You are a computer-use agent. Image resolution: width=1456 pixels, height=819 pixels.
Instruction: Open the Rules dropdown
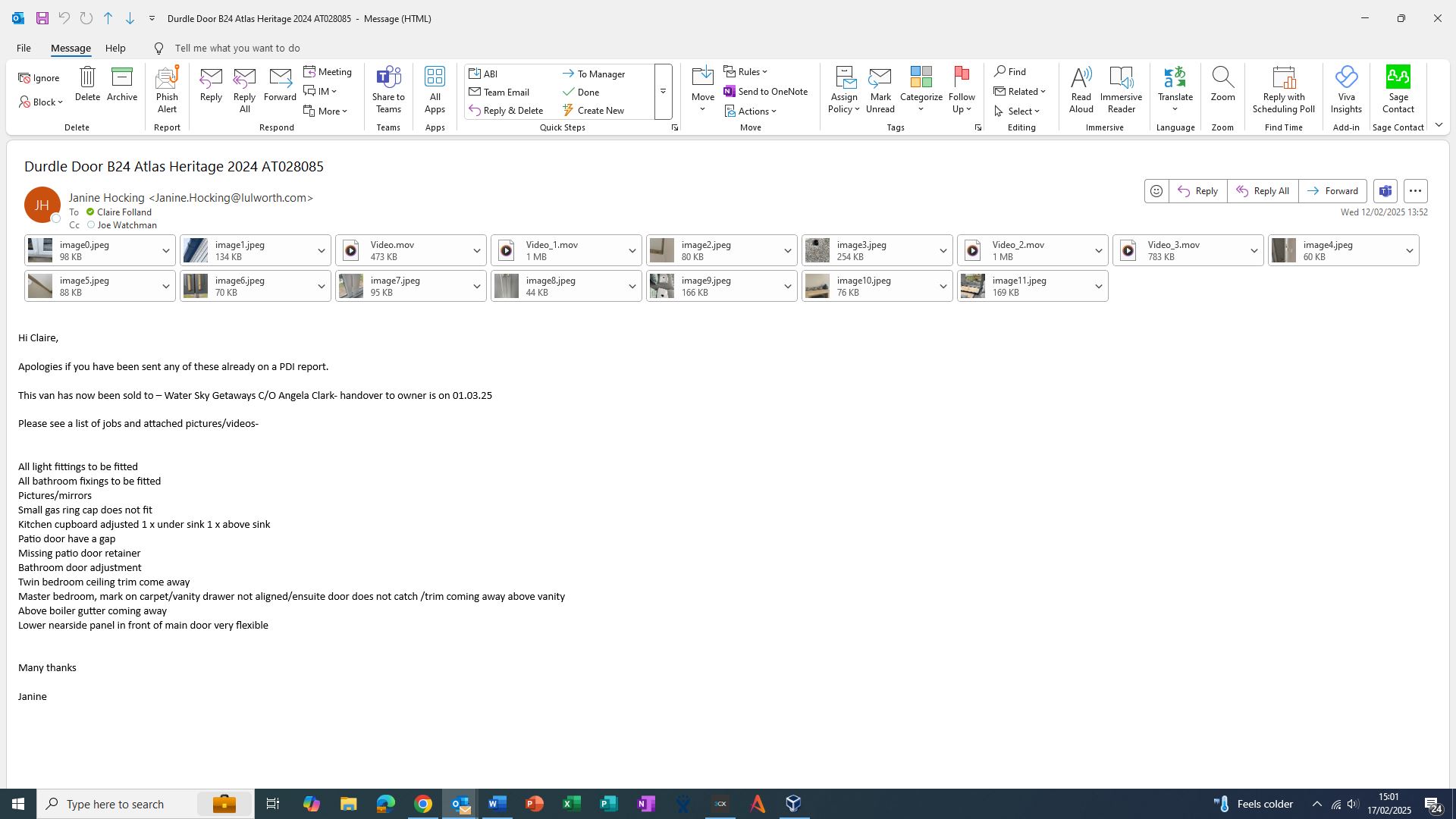(746, 72)
